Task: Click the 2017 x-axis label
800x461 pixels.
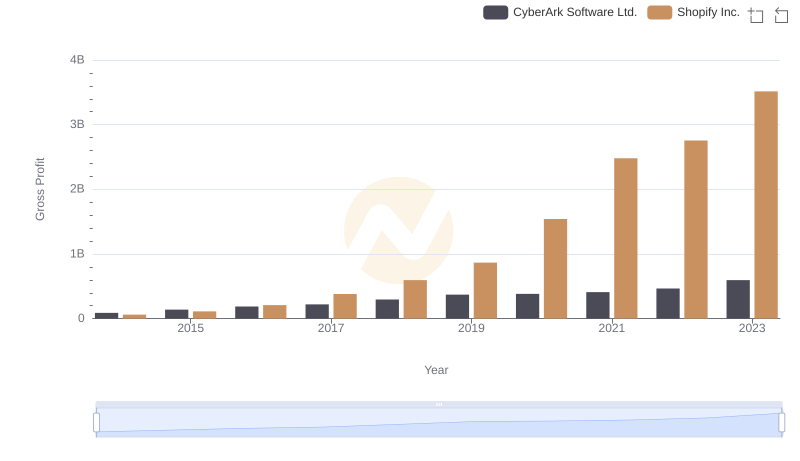Action: click(x=331, y=328)
